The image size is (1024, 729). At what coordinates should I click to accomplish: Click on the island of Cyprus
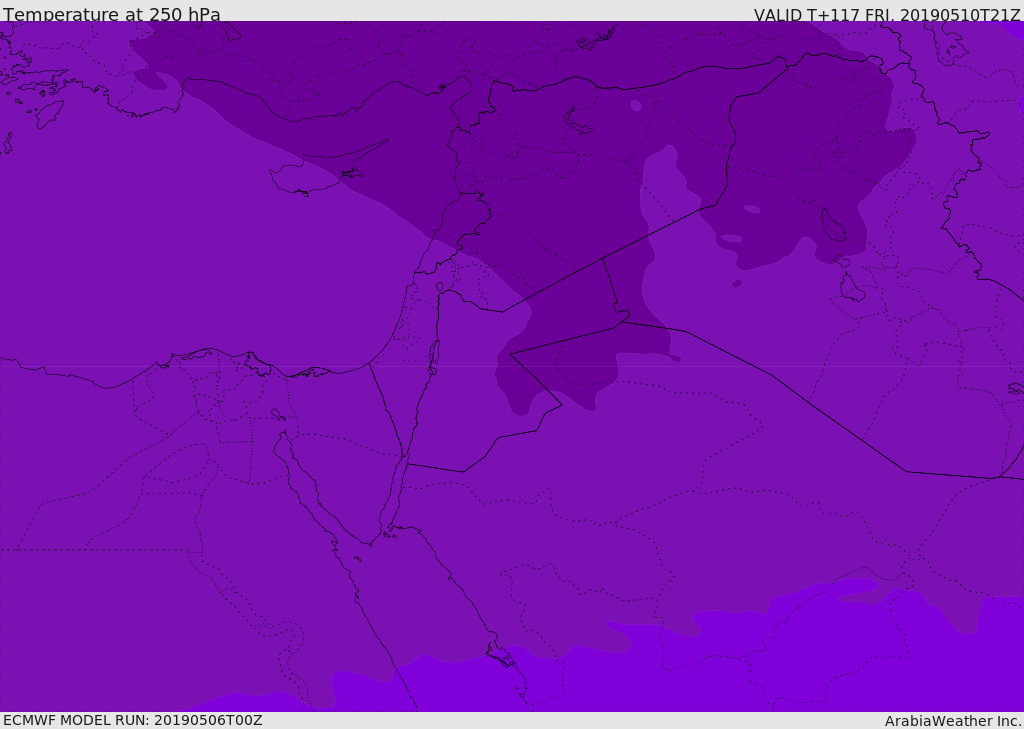pos(318,173)
